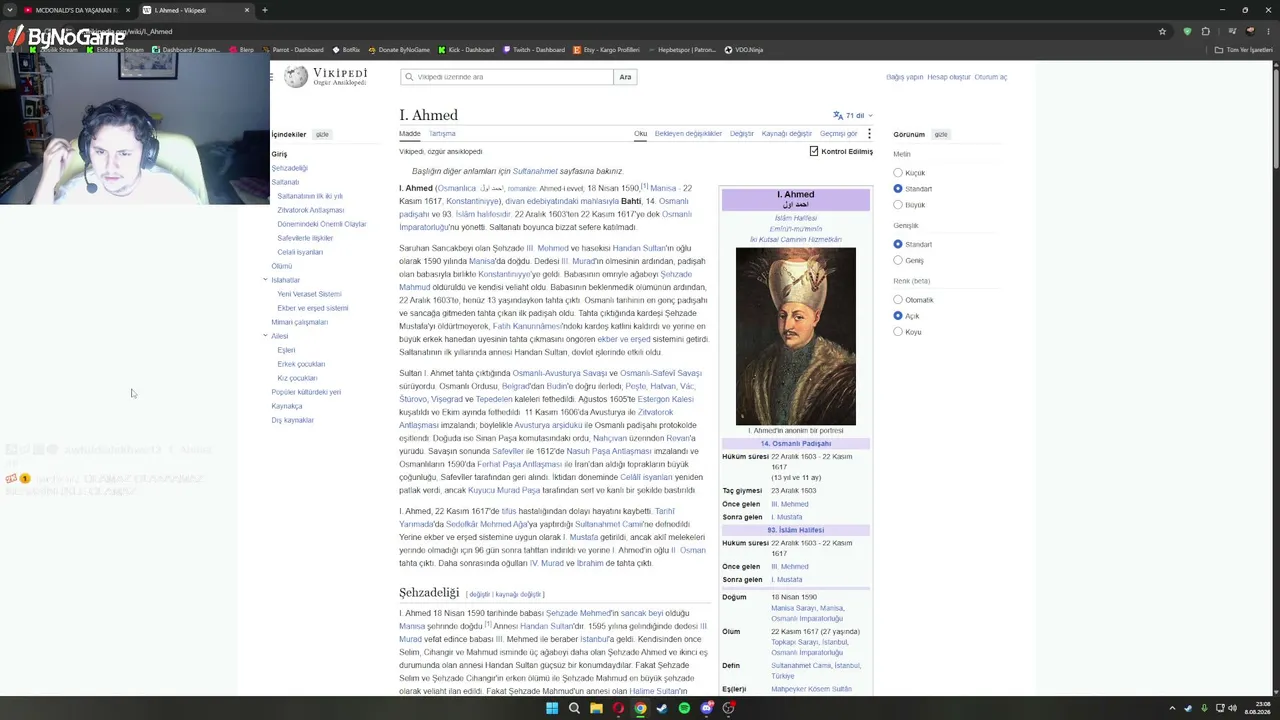Open File Explorer from the taskbar

pos(596,708)
